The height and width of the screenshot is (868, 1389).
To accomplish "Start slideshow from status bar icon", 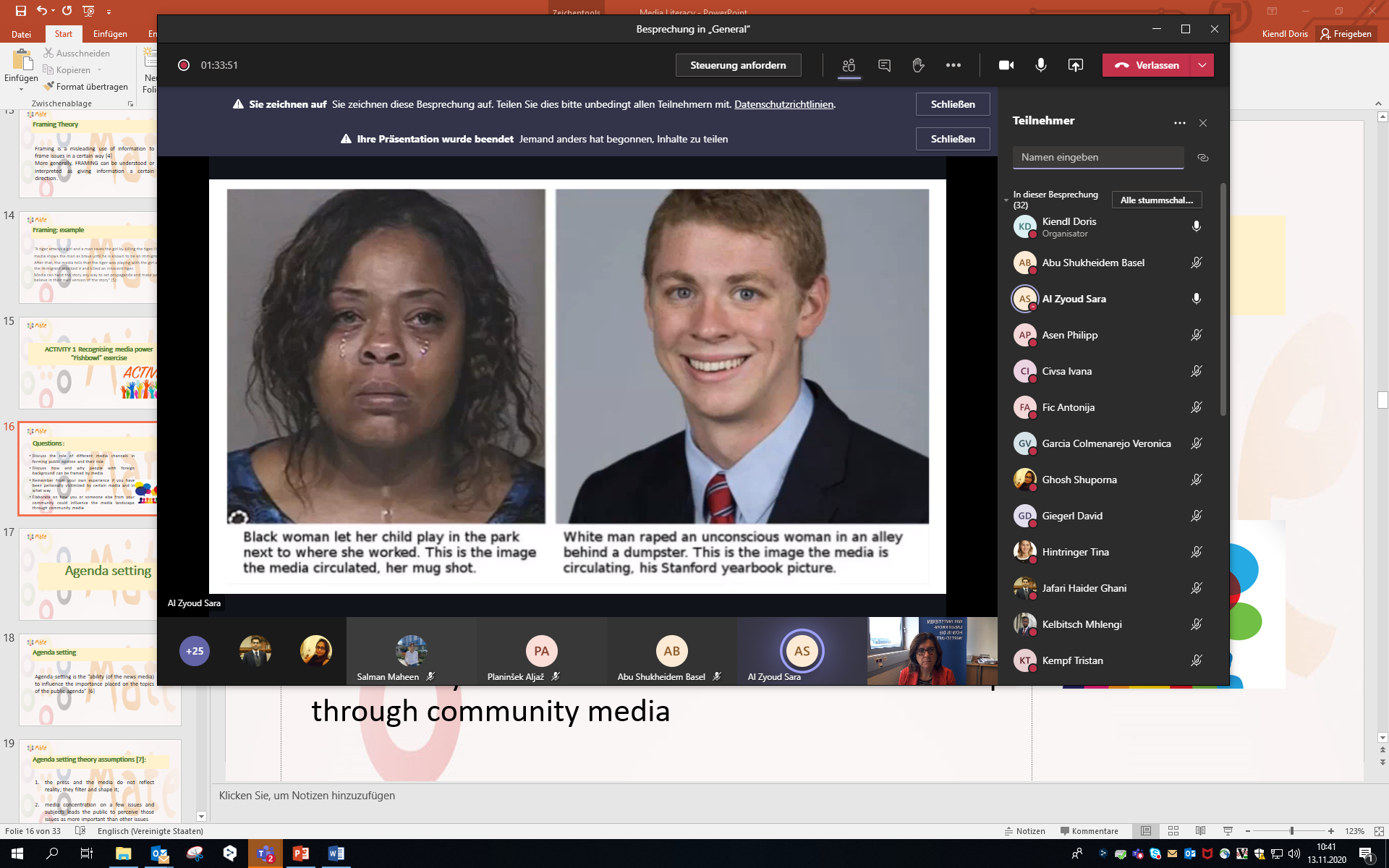I will [x=1228, y=831].
